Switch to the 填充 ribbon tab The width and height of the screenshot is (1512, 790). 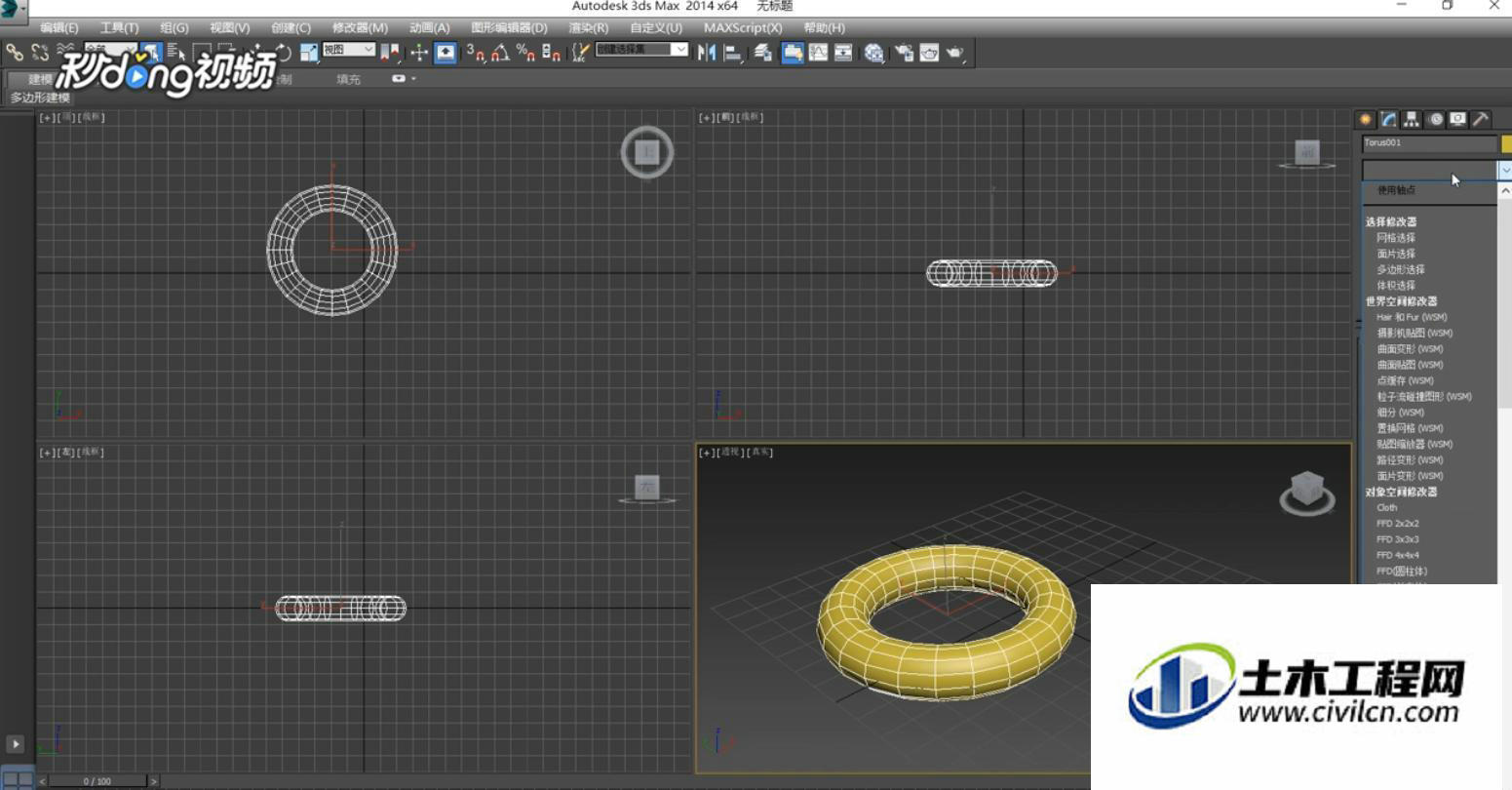coord(348,79)
